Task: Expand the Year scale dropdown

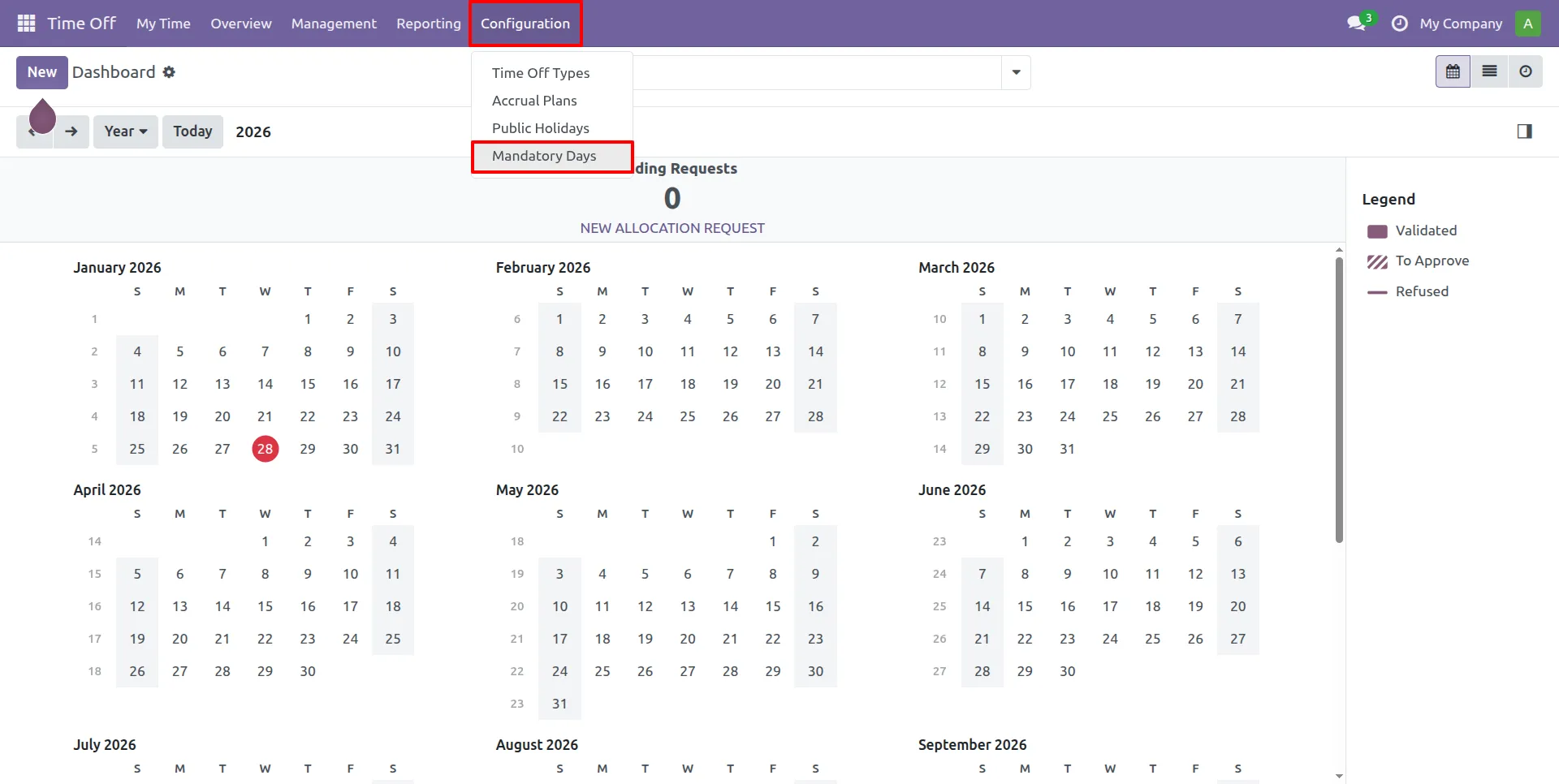Action: point(125,131)
